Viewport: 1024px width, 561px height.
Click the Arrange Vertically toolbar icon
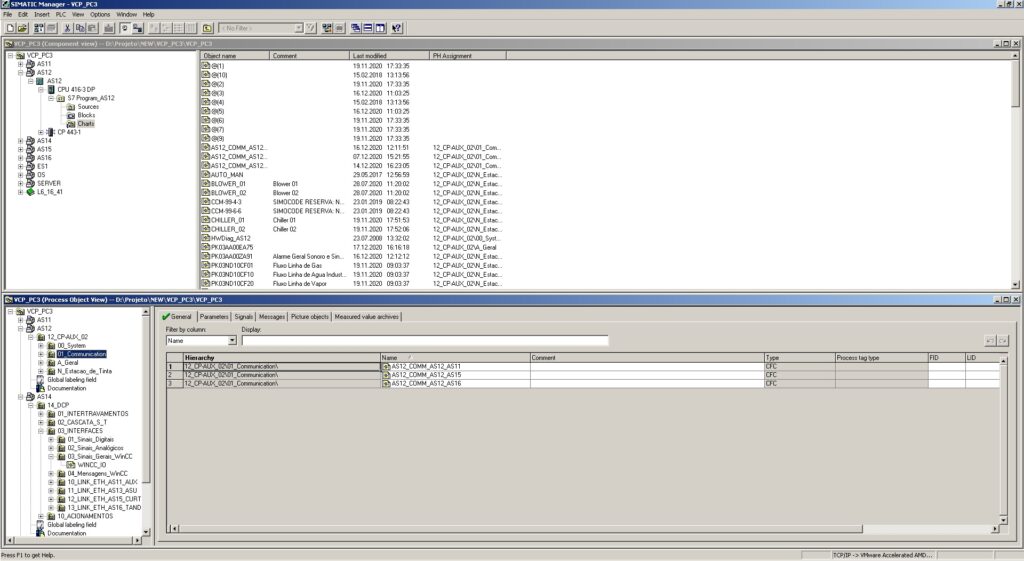click(381, 28)
